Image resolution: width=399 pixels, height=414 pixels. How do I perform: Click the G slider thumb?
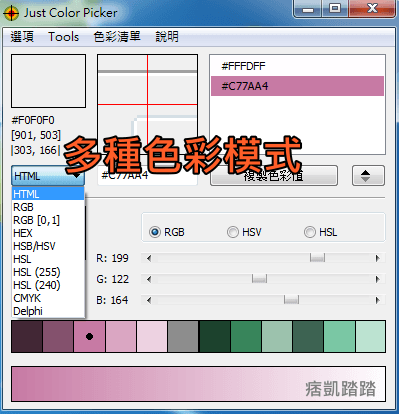pos(259,279)
